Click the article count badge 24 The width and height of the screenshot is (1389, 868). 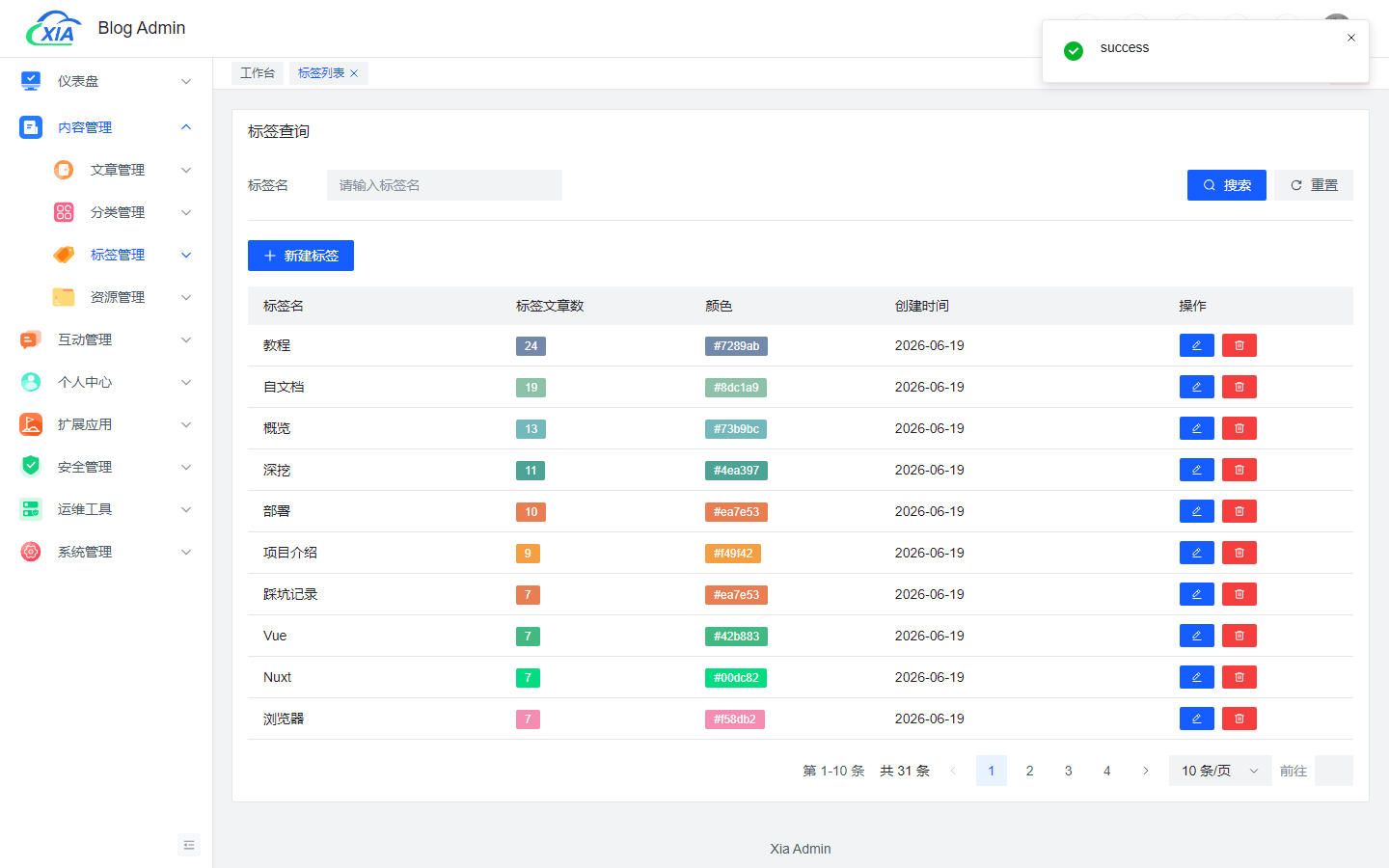(531, 346)
